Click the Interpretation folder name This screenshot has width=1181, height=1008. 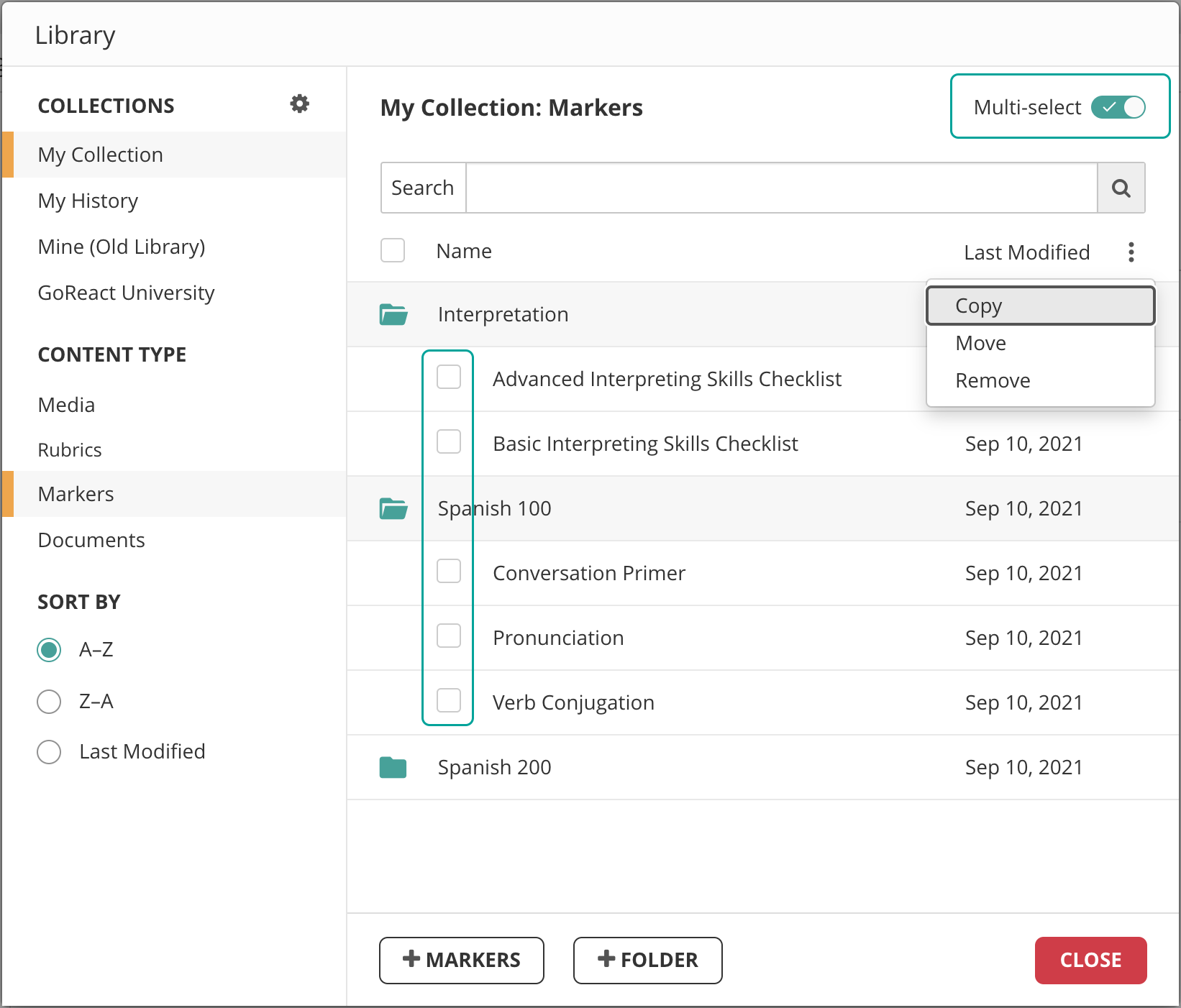[x=503, y=314]
